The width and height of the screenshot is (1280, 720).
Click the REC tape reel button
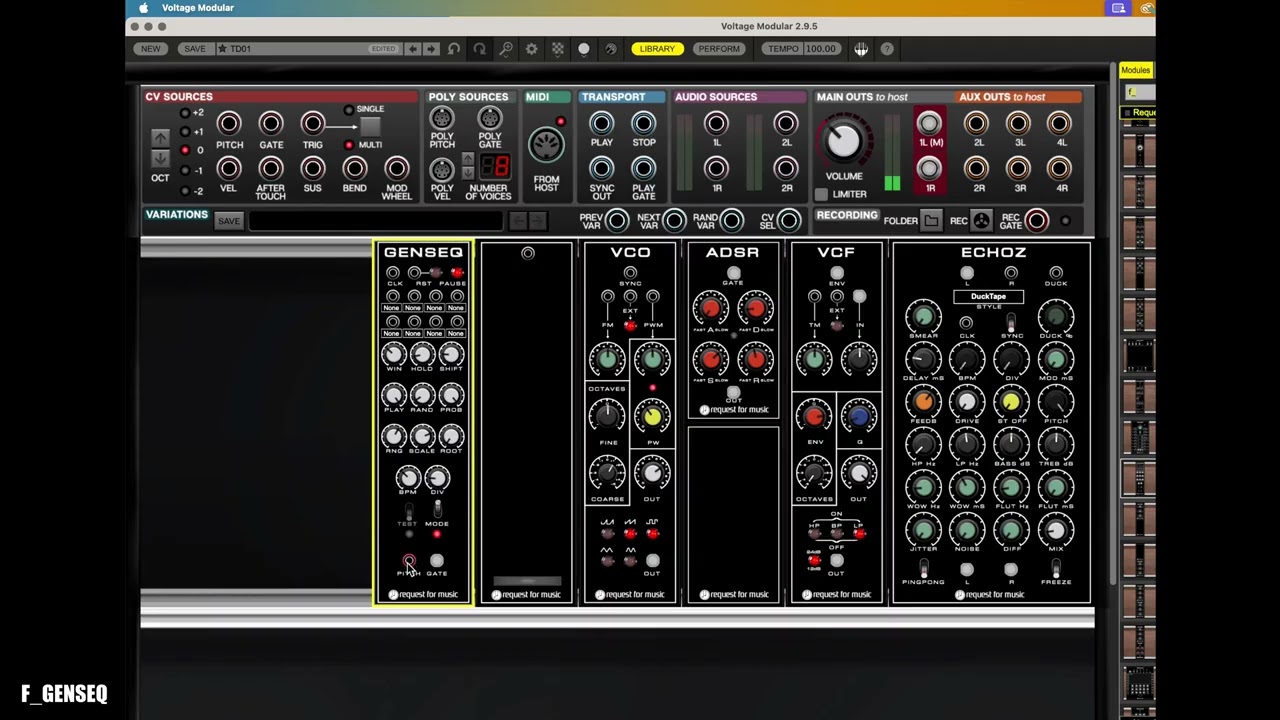pyautogui.click(x=982, y=221)
